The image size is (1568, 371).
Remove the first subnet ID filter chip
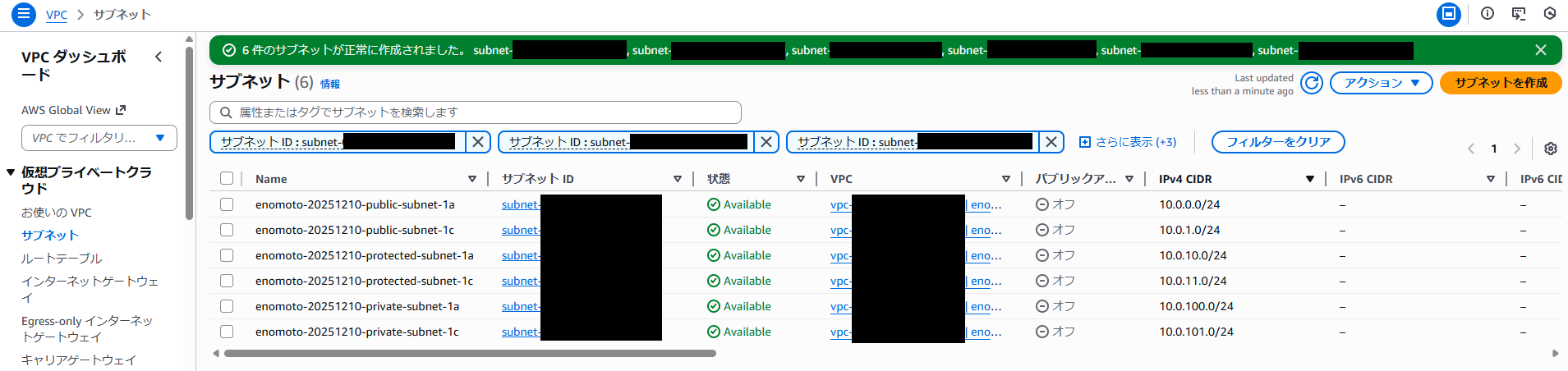[478, 142]
